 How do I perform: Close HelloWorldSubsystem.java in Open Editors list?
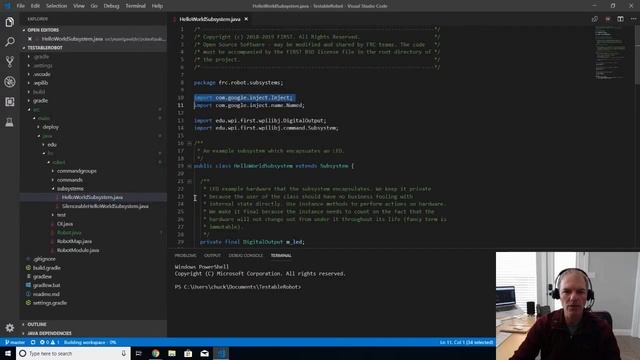pyautogui.click(x=30, y=39)
